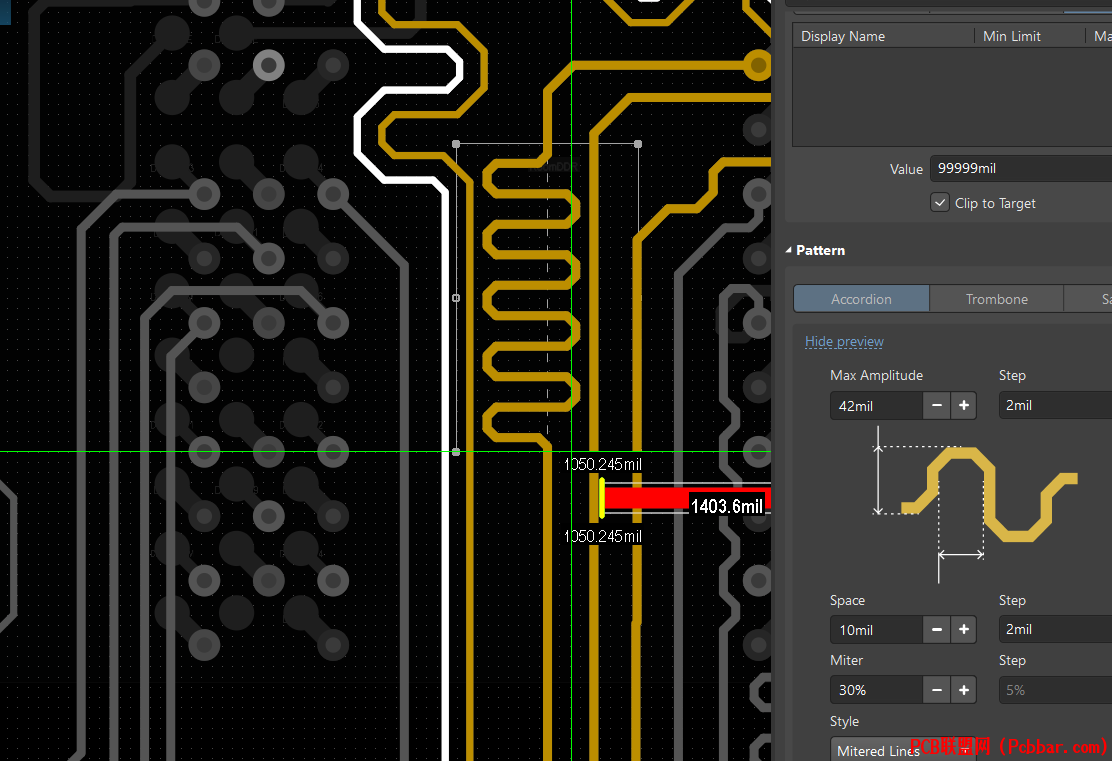Switch to the Trombone pattern tab
This screenshot has width=1112, height=761.
996,299
